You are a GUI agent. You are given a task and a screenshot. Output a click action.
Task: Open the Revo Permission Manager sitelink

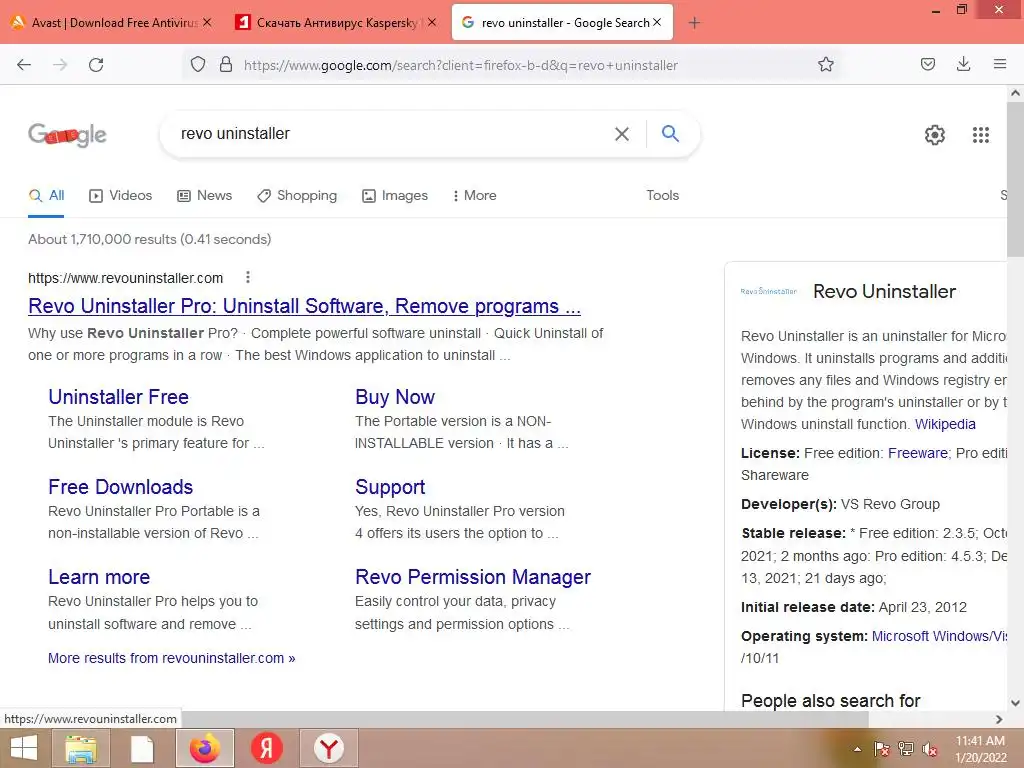coord(472,577)
